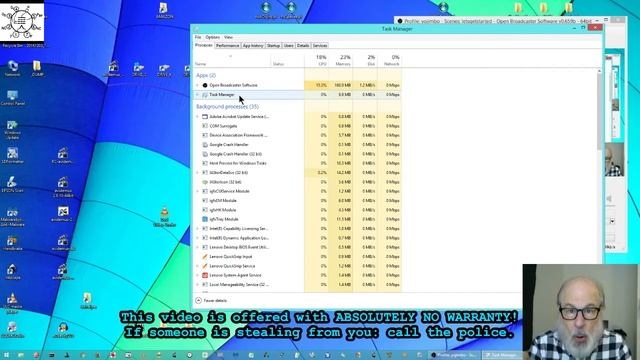Viewport: 640px width, 360px height.
Task: Expand Lenovo Desktop BIOS Event Utility row
Action: (198, 247)
